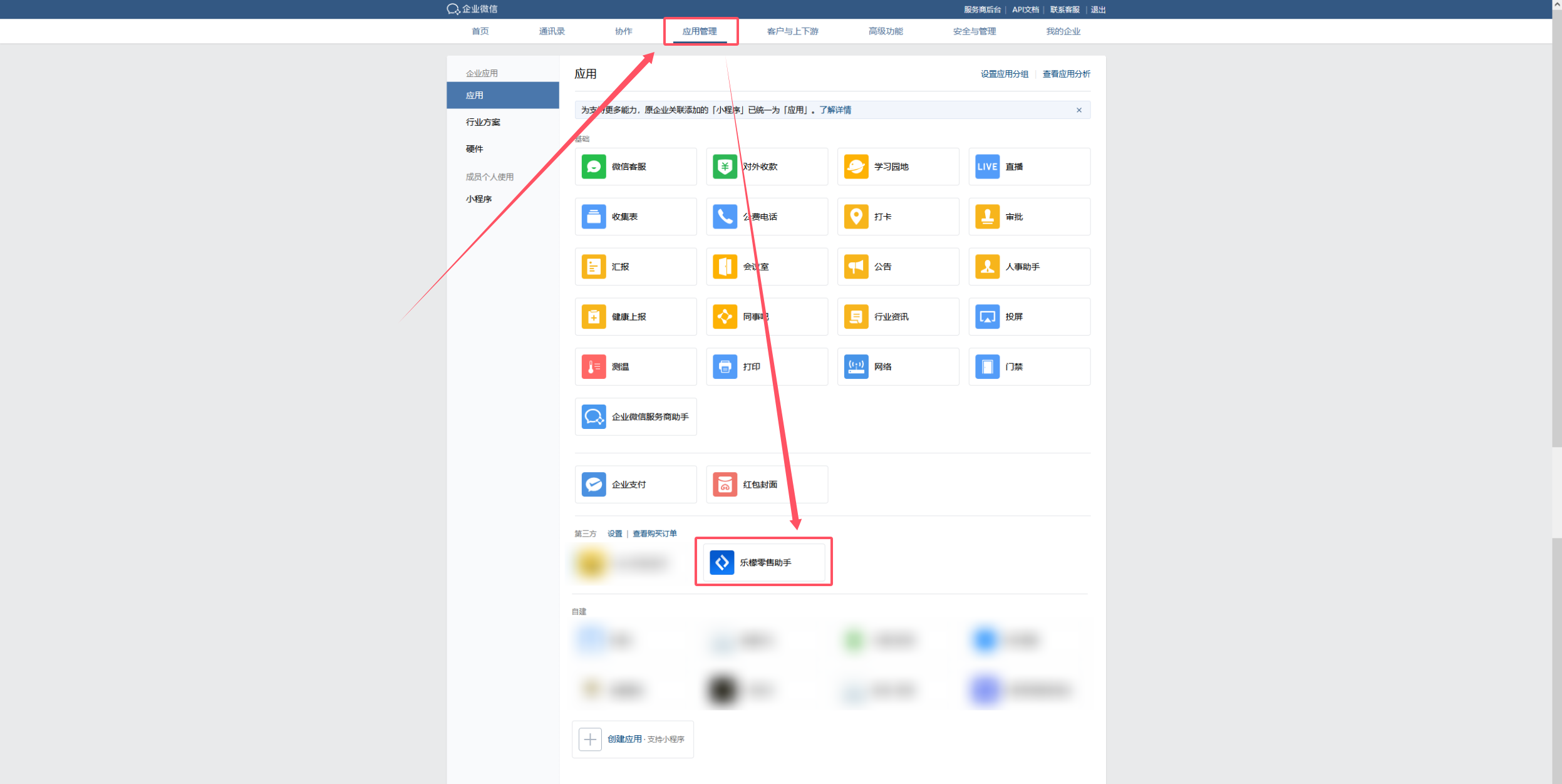Image resolution: width=1562 pixels, height=784 pixels.
Task: Select 应用 in the left sidebar
Action: pos(502,95)
